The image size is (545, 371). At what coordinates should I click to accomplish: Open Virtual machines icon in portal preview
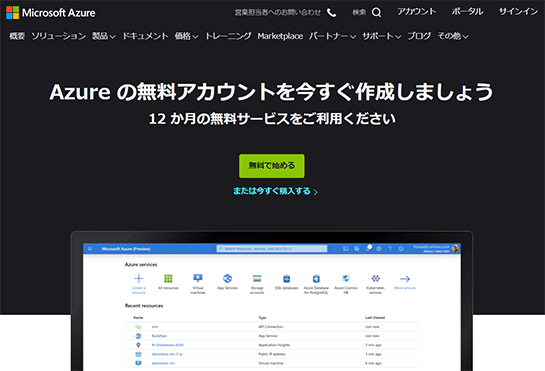coord(198,278)
